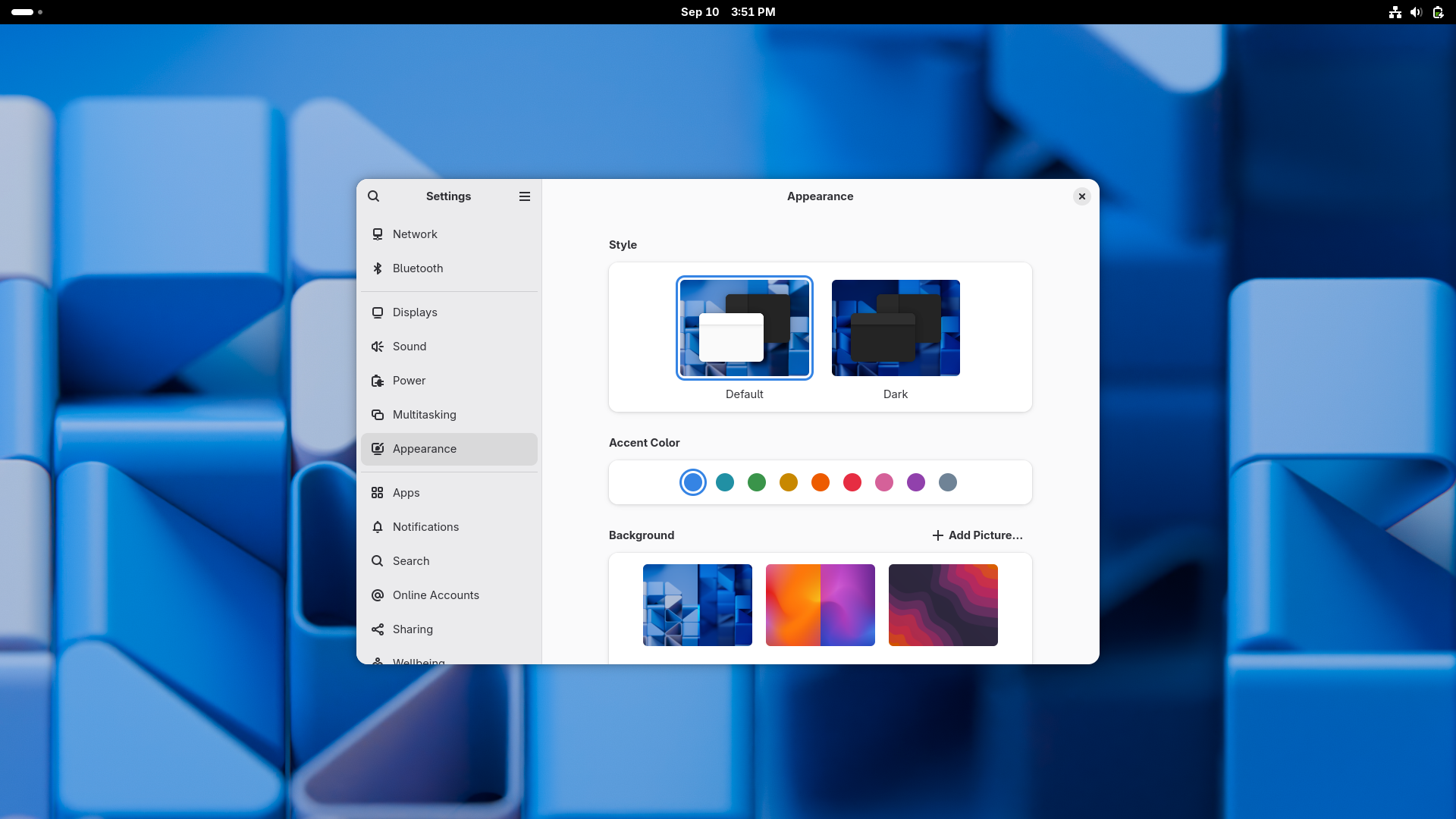The height and width of the screenshot is (819, 1456).
Task: Select the orange-purple gradient background thumbnail
Action: [x=821, y=605]
